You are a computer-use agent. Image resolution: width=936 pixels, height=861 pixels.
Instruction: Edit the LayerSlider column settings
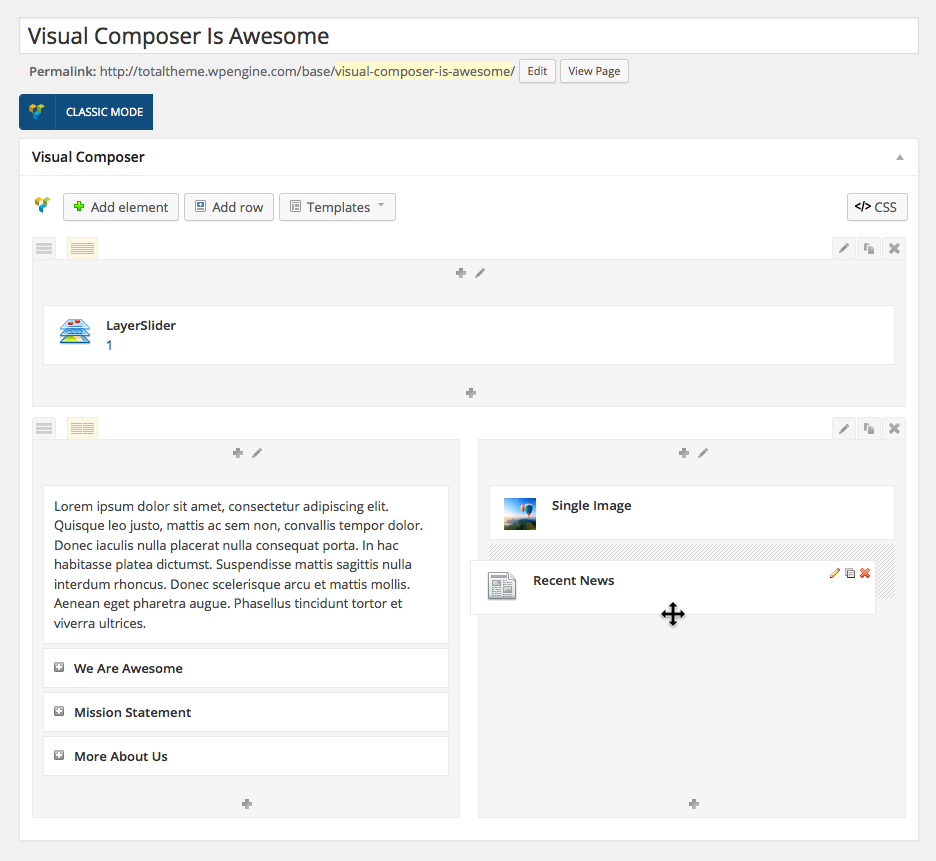[480, 273]
